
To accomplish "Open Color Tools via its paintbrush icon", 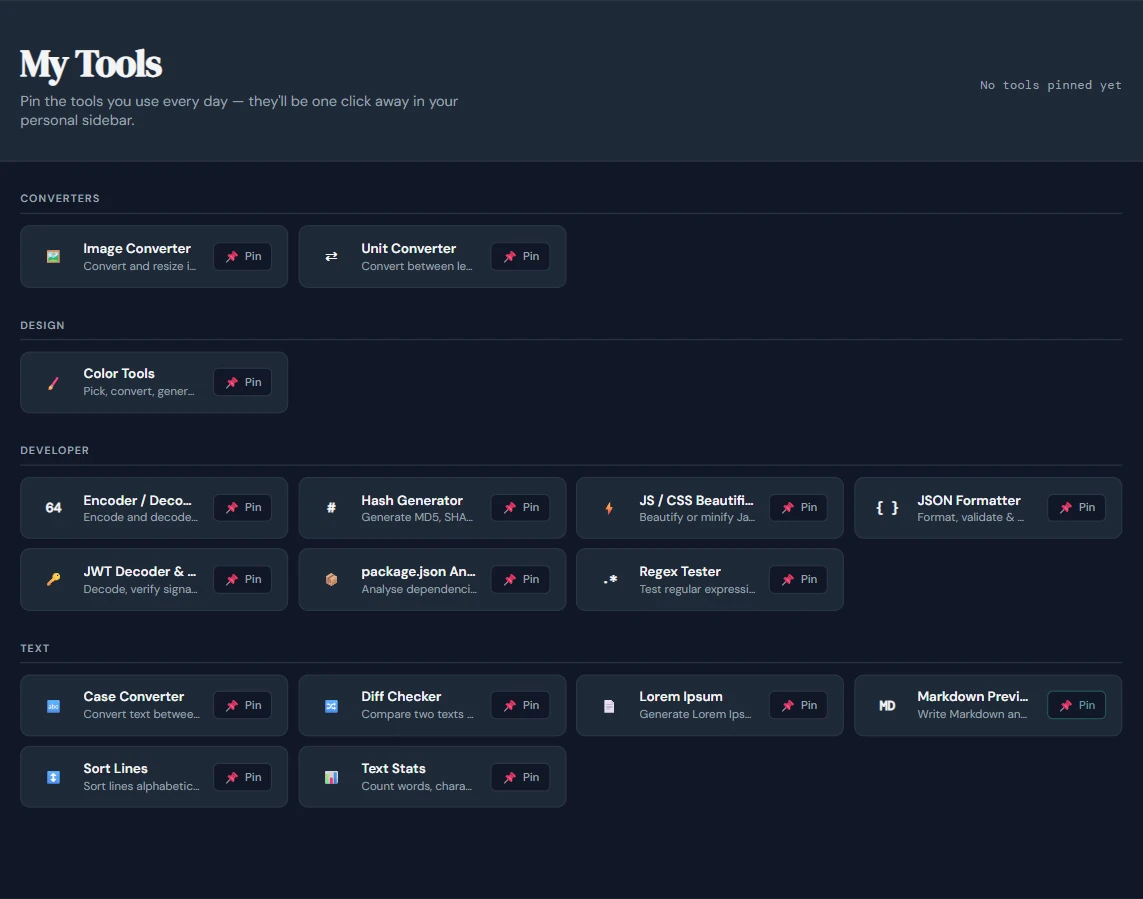I will [x=52, y=382].
